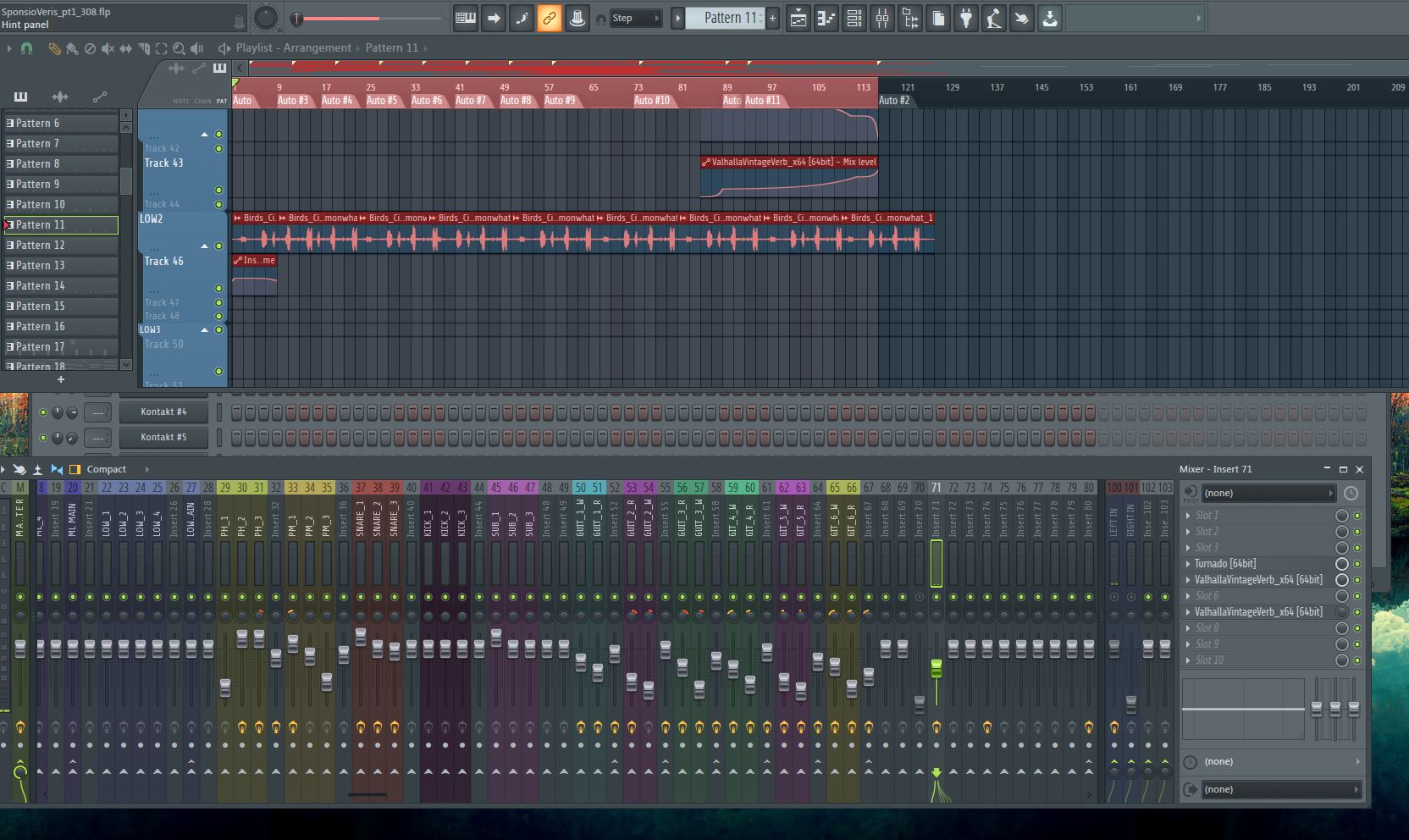
Task: Open Pattern 11 breadcrumb in playlist title
Action: [391, 48]
